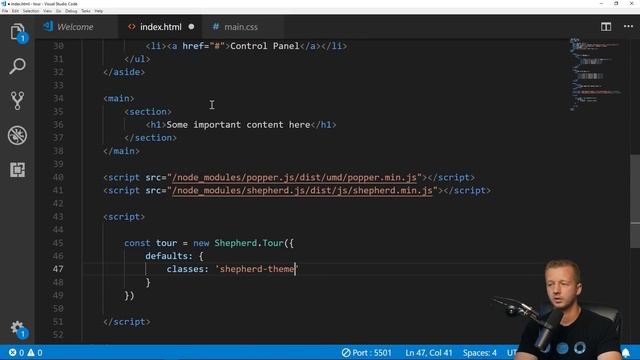This screenshot has height=360, width=640.
Task: Click the closing </ul> tag
Action: [137, 59]
